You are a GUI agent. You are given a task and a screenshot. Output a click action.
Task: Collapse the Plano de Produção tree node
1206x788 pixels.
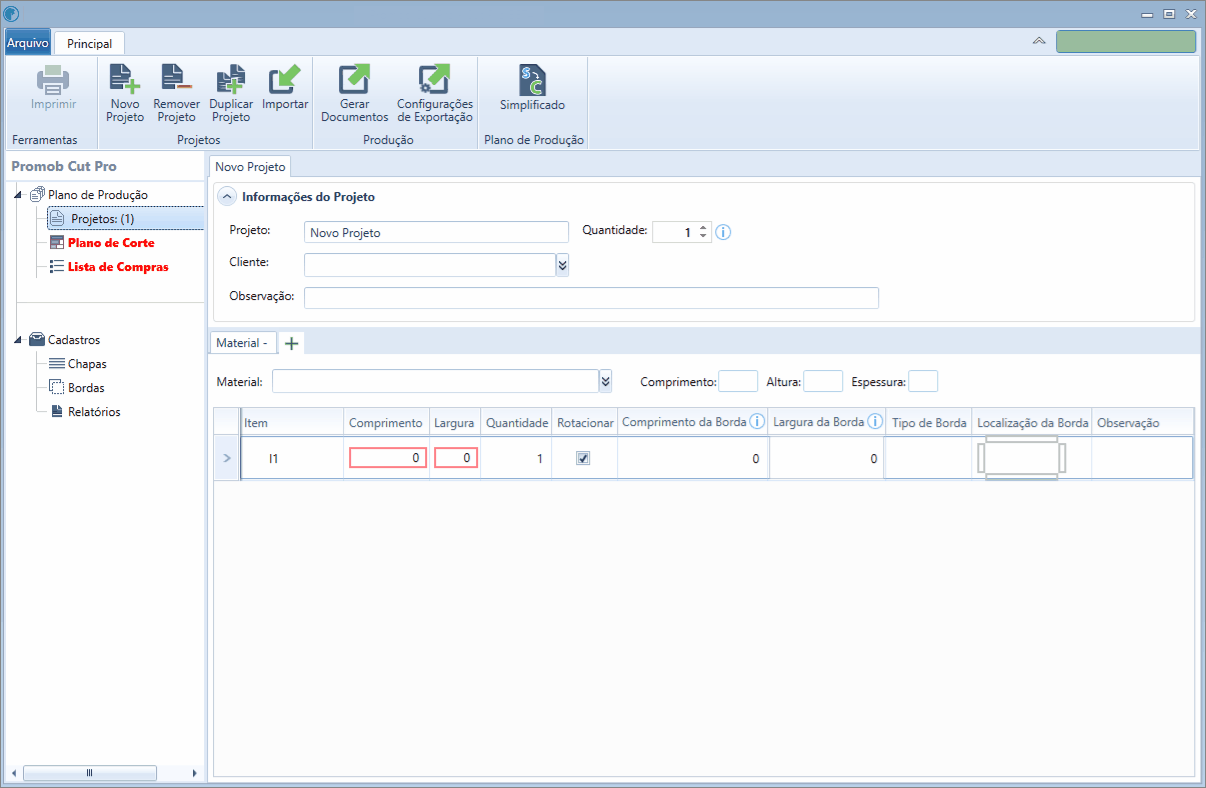(19, 194)
